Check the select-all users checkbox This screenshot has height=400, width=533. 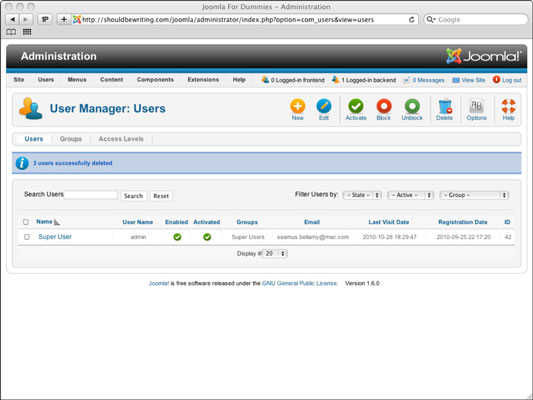26,222
